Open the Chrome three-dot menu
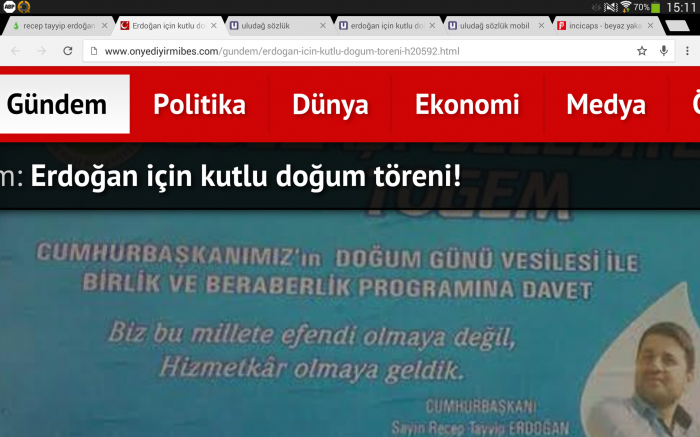This screenshot has height=437, width=700. pyautogui.click(x=688, y=51)
